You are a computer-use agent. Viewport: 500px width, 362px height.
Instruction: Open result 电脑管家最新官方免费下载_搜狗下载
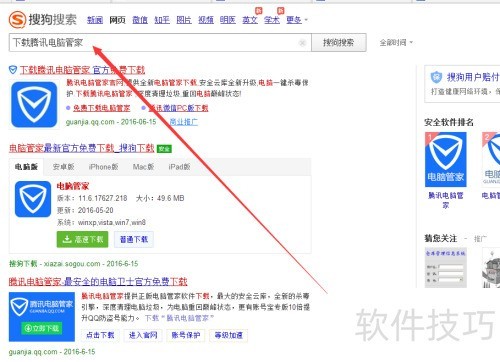(82, 148)
